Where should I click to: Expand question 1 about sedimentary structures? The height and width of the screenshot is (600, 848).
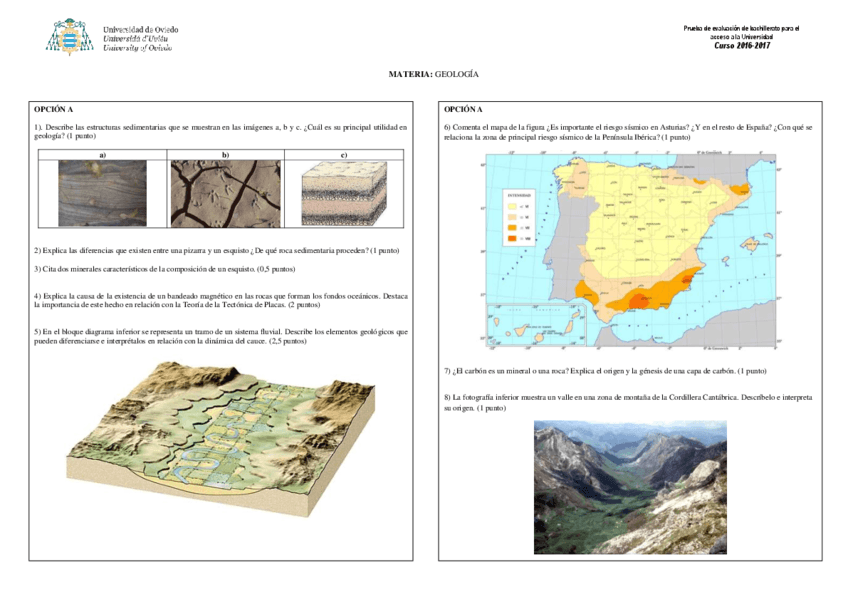click(x=220, y=128)
